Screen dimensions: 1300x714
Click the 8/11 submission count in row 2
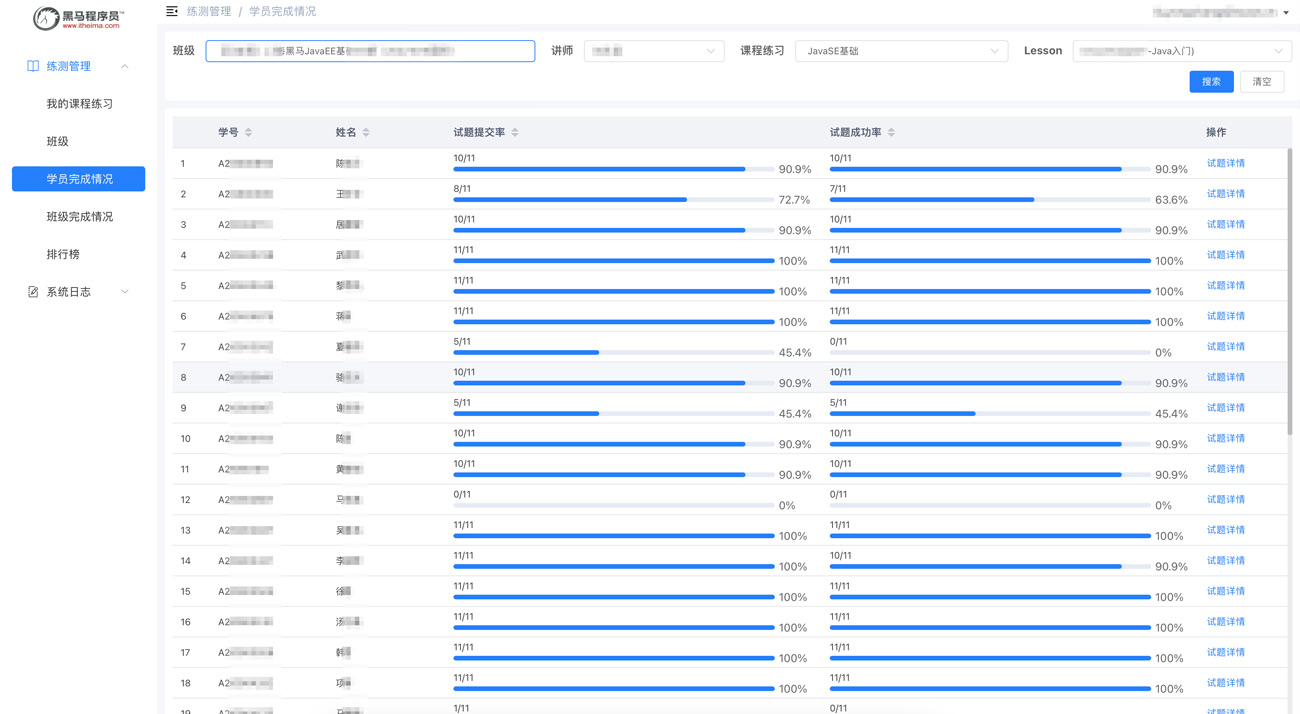tap(462, 189)
